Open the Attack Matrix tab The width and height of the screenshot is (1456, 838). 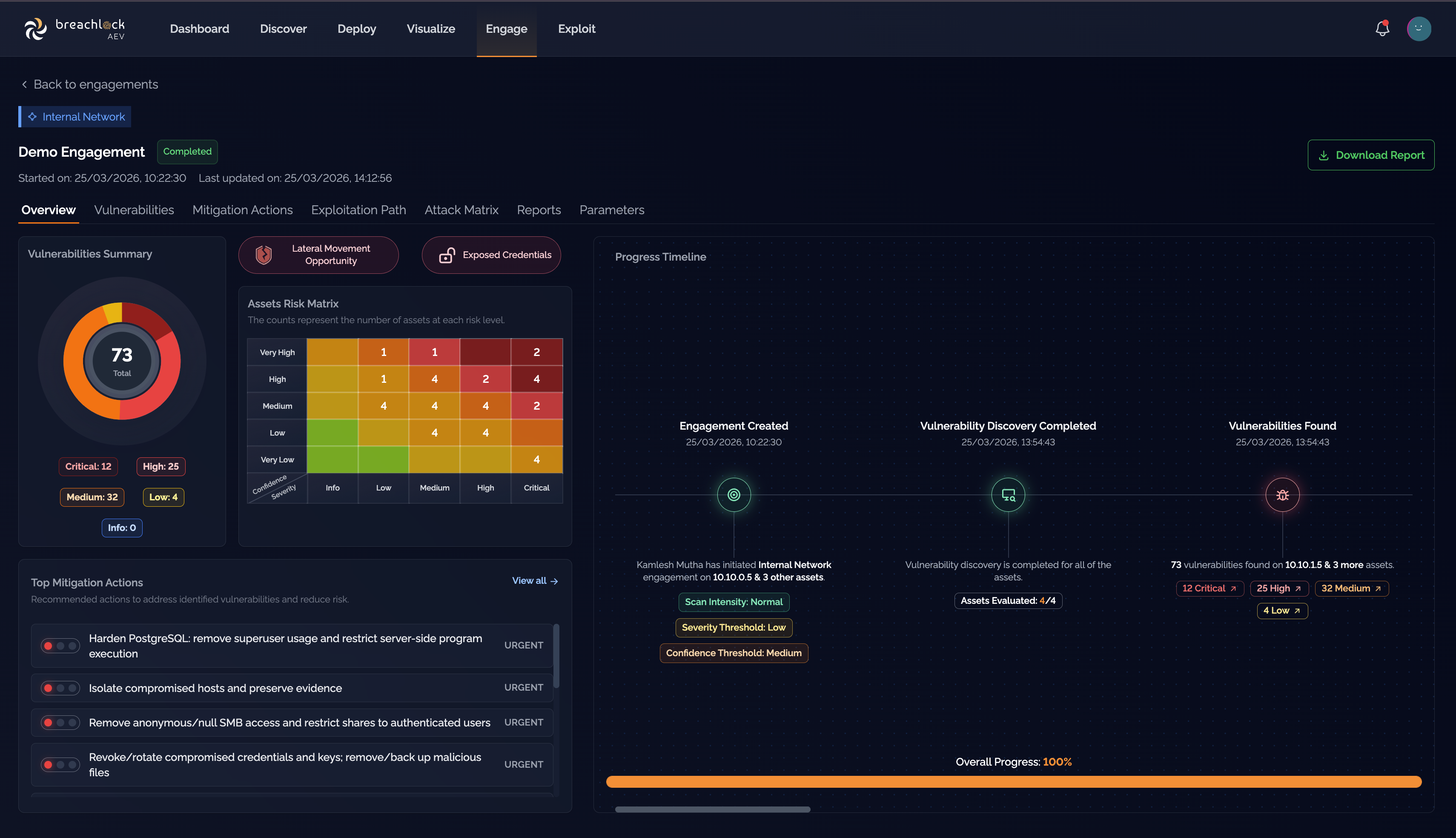click(461, 210)
